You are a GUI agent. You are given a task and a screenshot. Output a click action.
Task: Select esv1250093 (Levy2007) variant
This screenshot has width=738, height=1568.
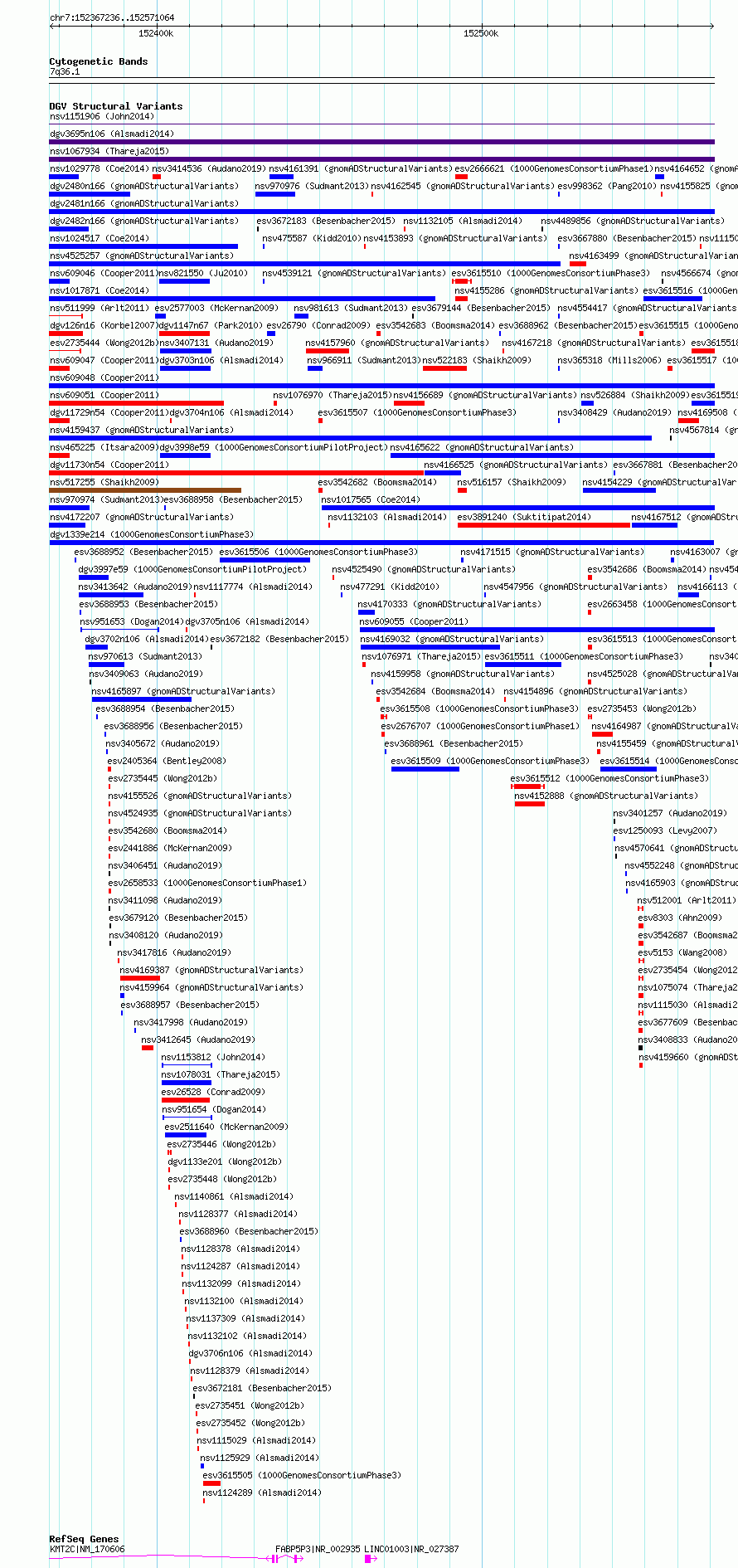[x=665, y=830]
